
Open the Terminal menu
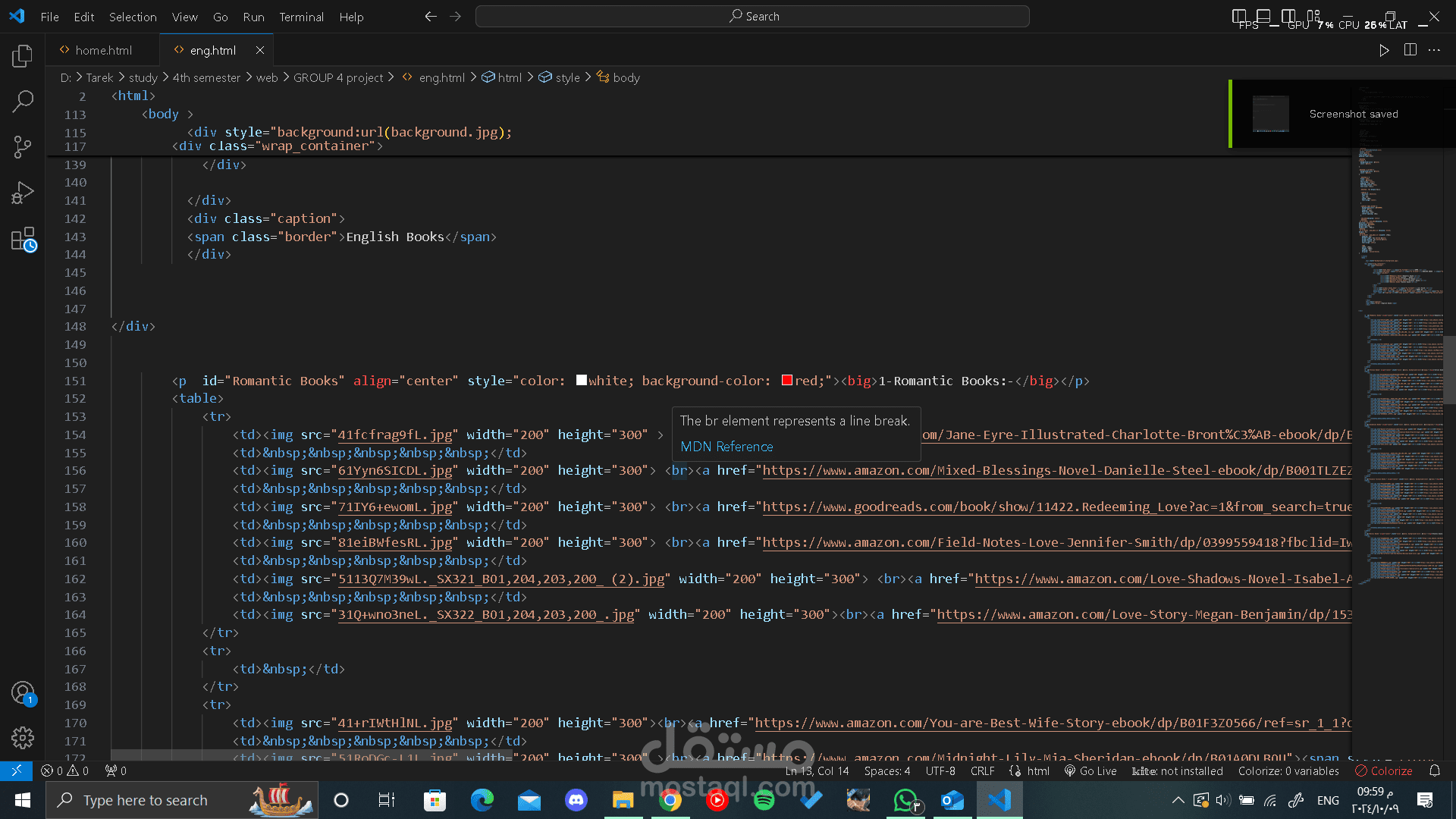tap(301, 17)
